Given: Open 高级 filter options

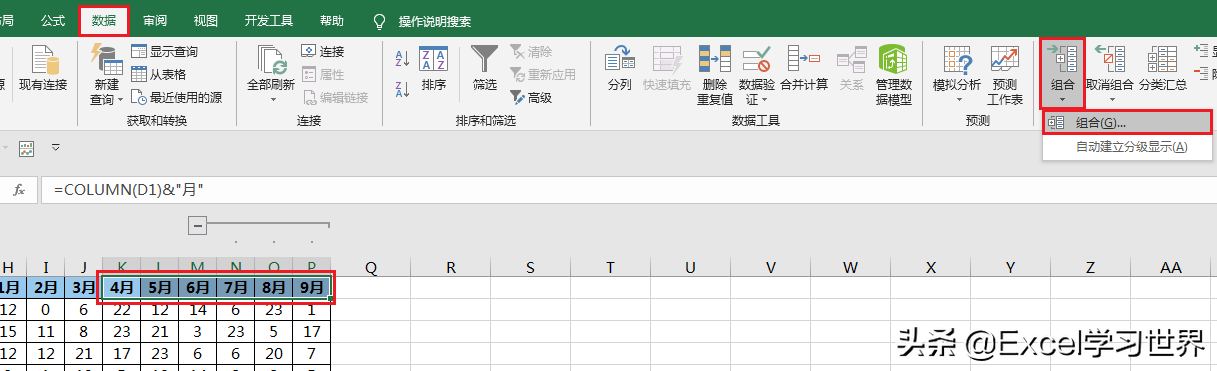Looking at the screenshot, I should [x=531, y=97].
